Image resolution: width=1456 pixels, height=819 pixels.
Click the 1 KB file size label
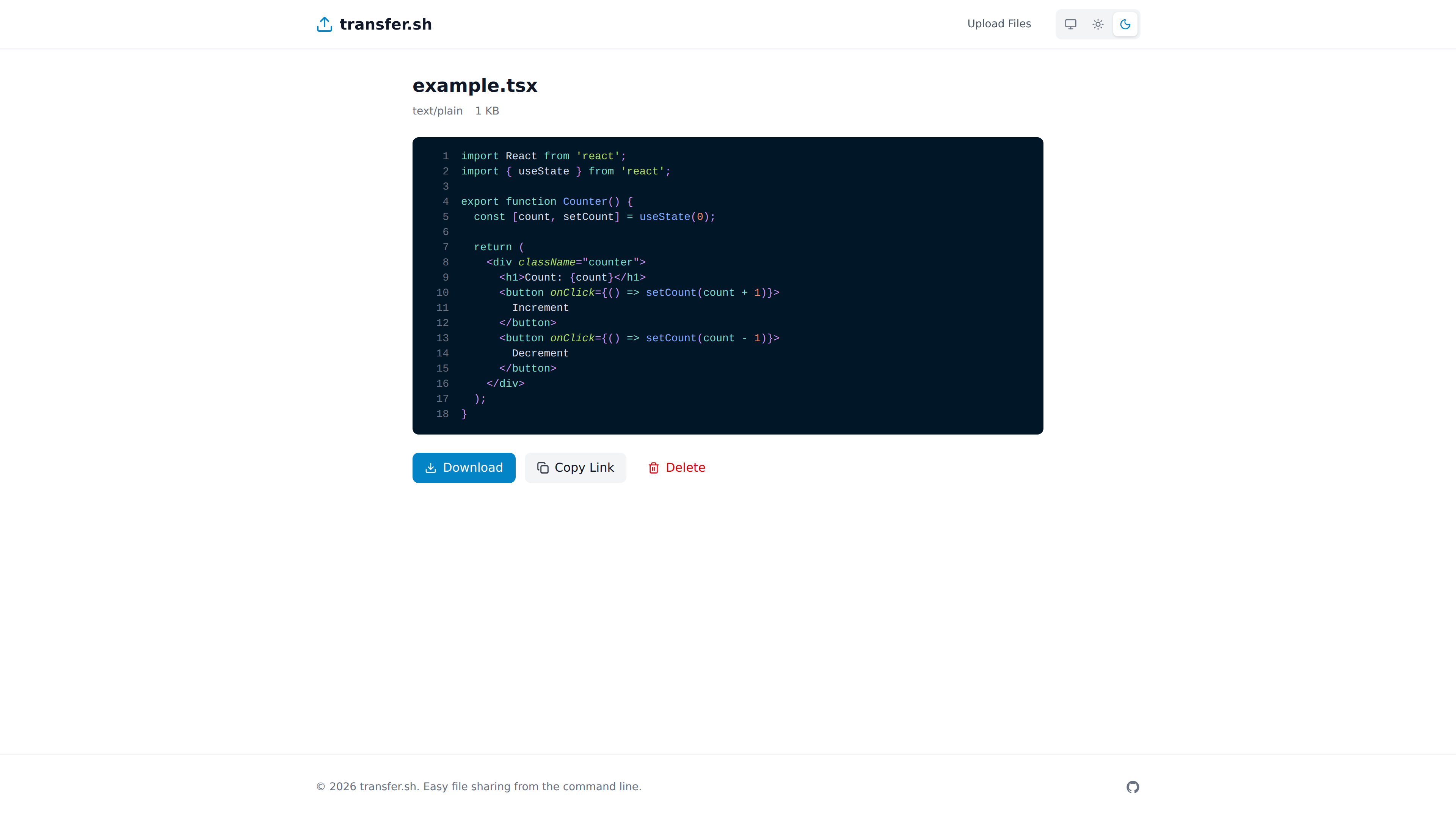point(486,111)
